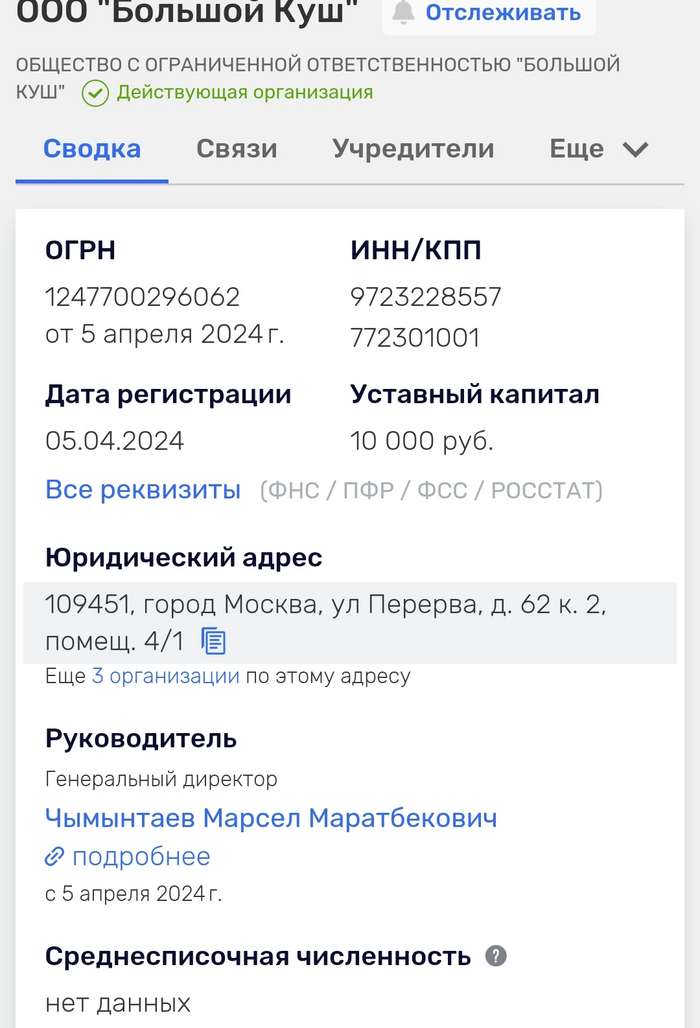Open the Все реквизиты link
Screen dimensions: 700x1028
tap(143, 490)
